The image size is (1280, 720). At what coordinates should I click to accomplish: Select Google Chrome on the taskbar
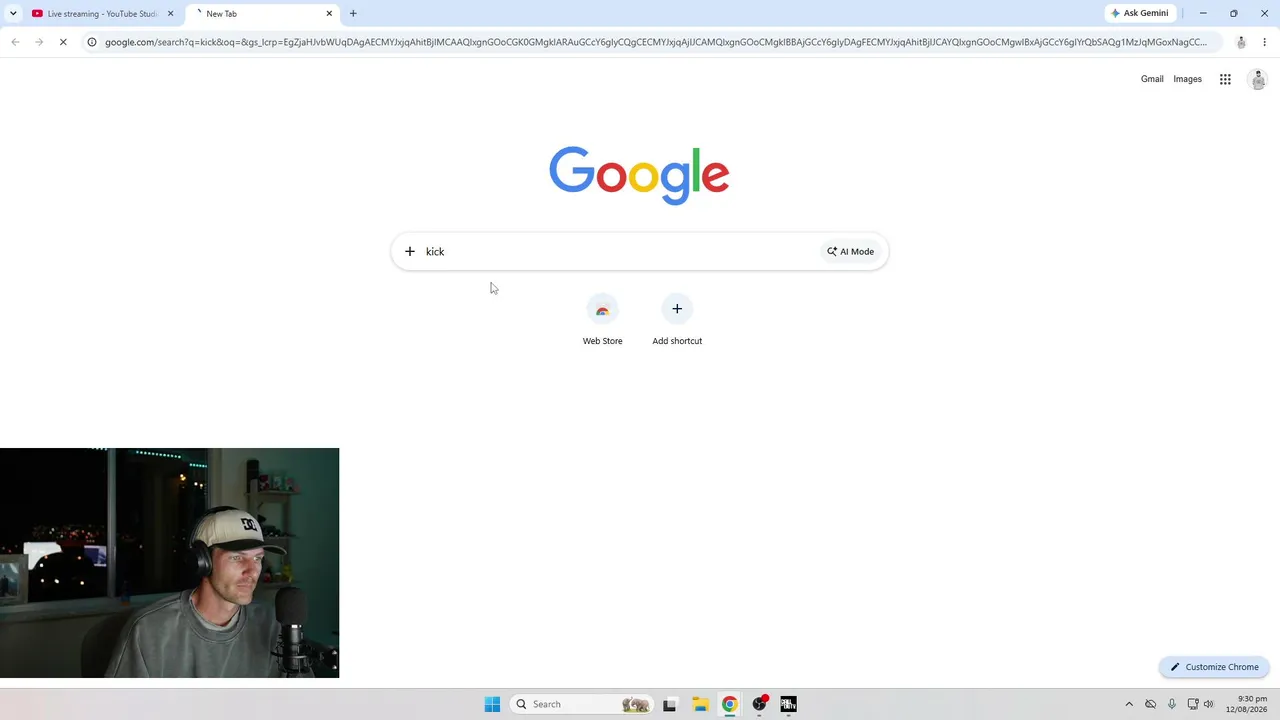click(729, 704)
